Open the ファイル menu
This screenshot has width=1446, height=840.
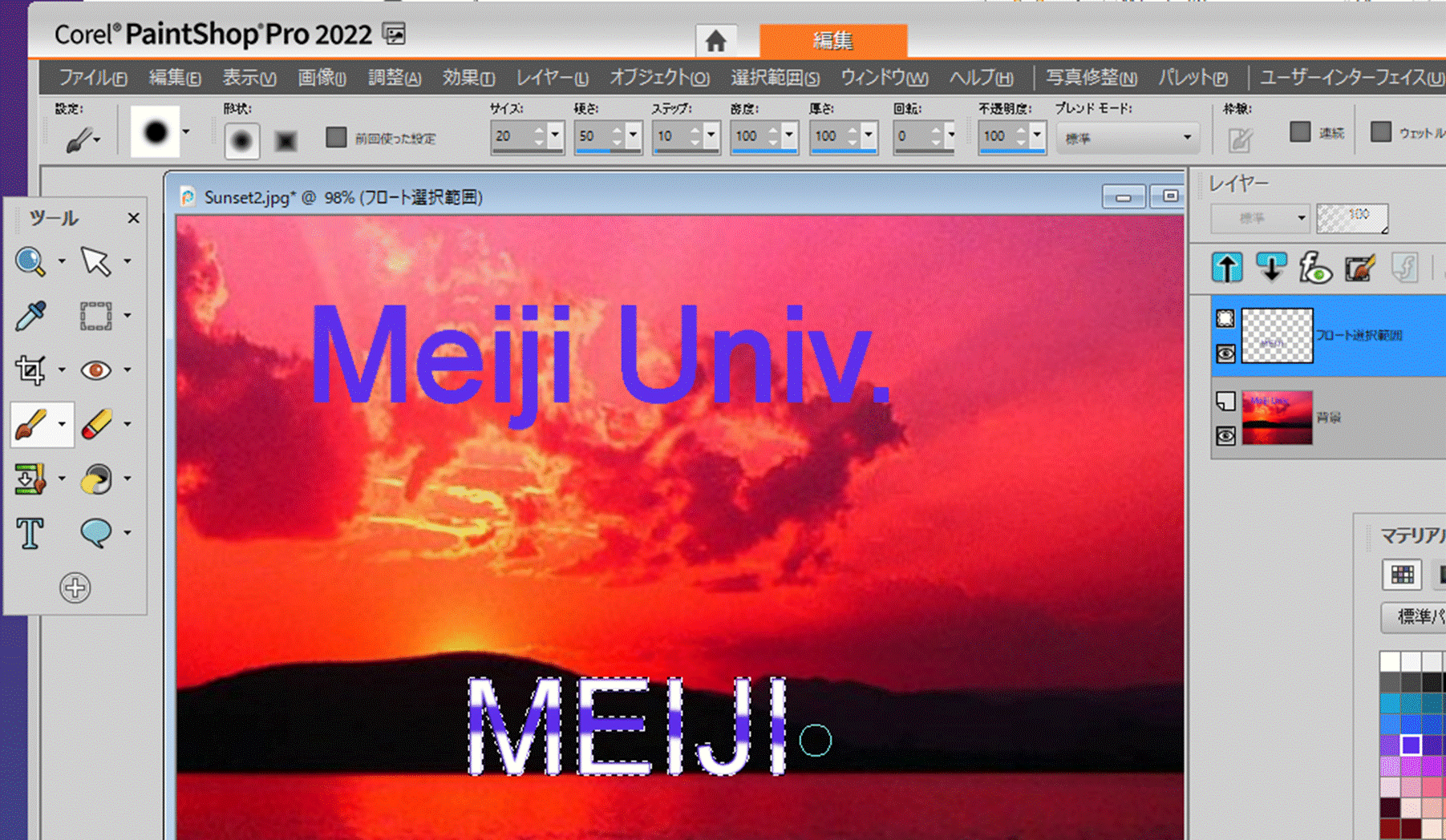93,78
